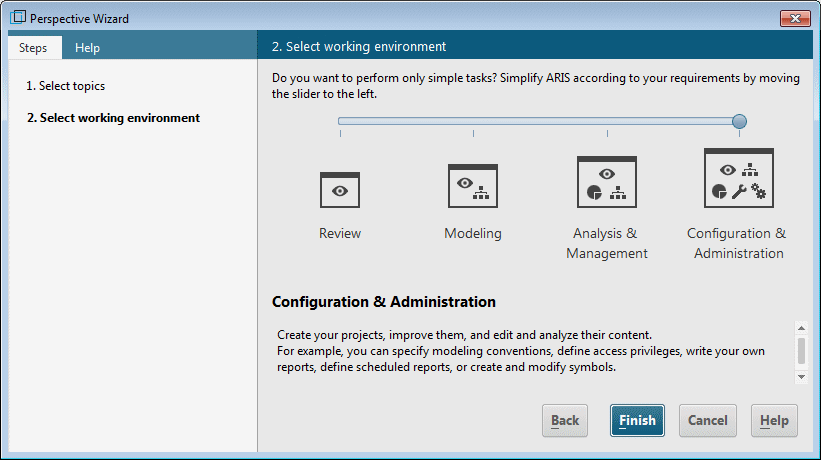Viewport: 821px width, 460px height.
Task: Select the Configuration & Administration environment icon
Action: (739, 178)
